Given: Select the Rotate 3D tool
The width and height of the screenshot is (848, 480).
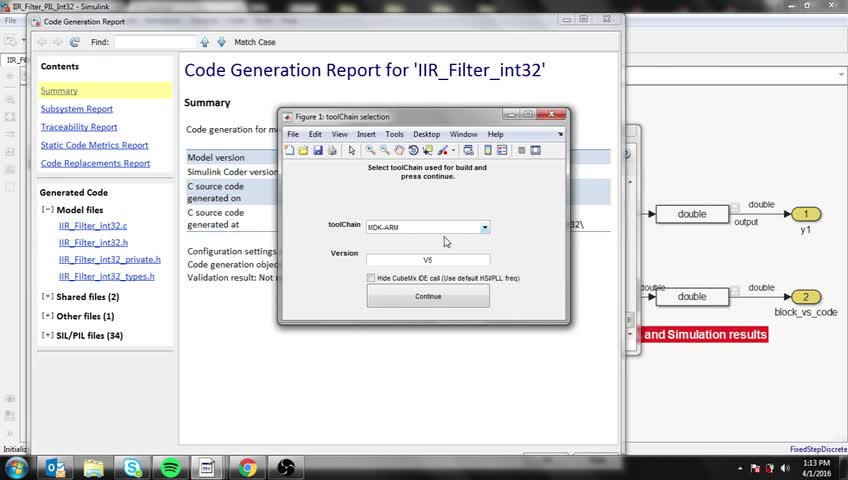Looking at the screenshot, I should pyautogui.click(x=413, y=150).
